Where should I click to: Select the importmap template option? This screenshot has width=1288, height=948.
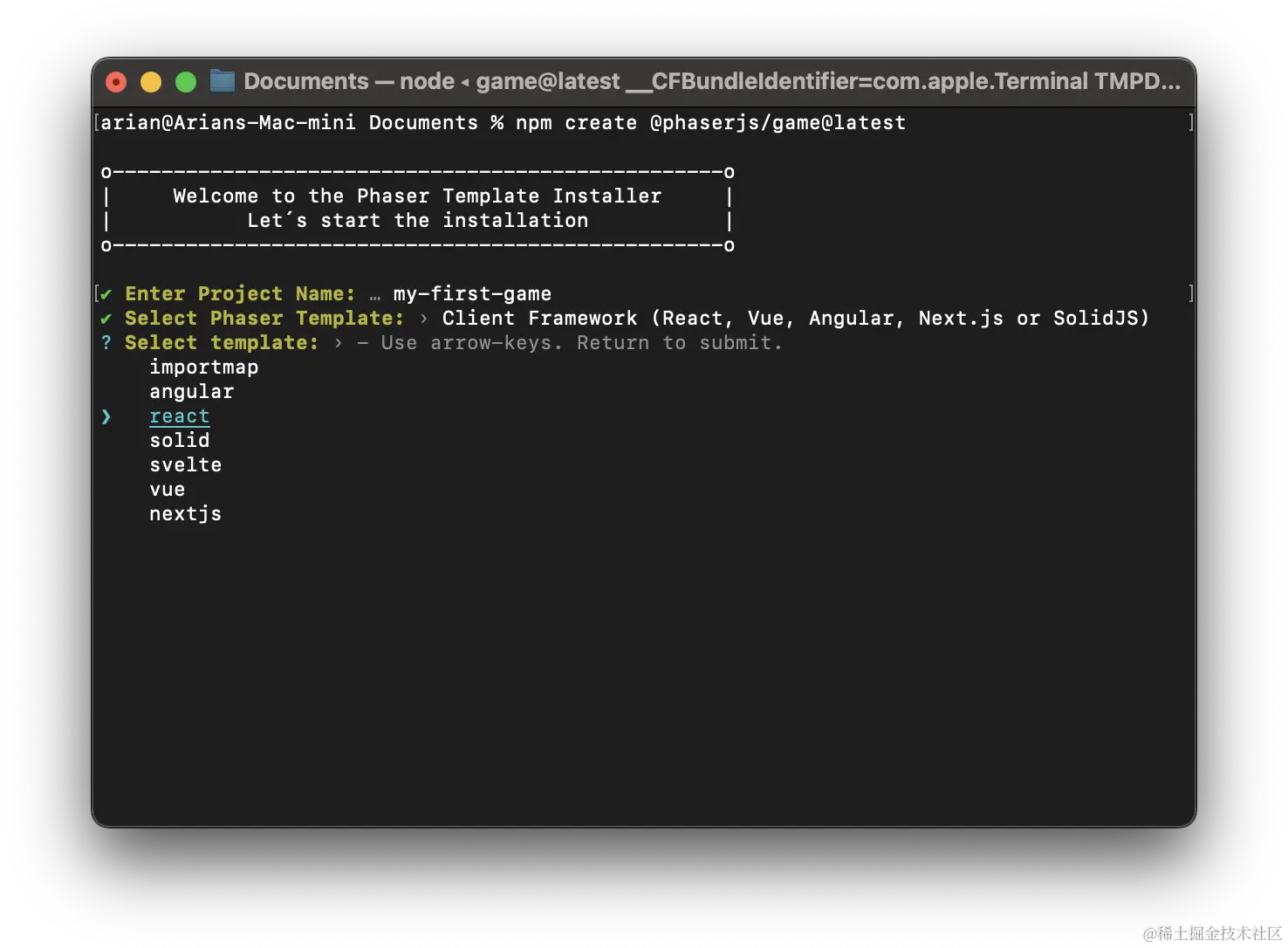pyautogui.click(x=203, y=368)
